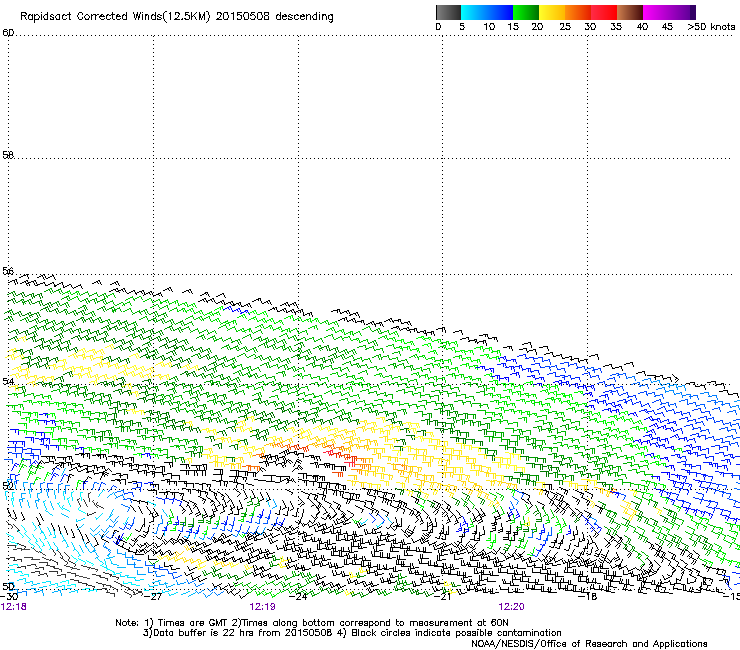This screenshot has width=740, height=650.
Task: Click the blue 10-15 knots legend color
Action: click(x=500, y=12)
